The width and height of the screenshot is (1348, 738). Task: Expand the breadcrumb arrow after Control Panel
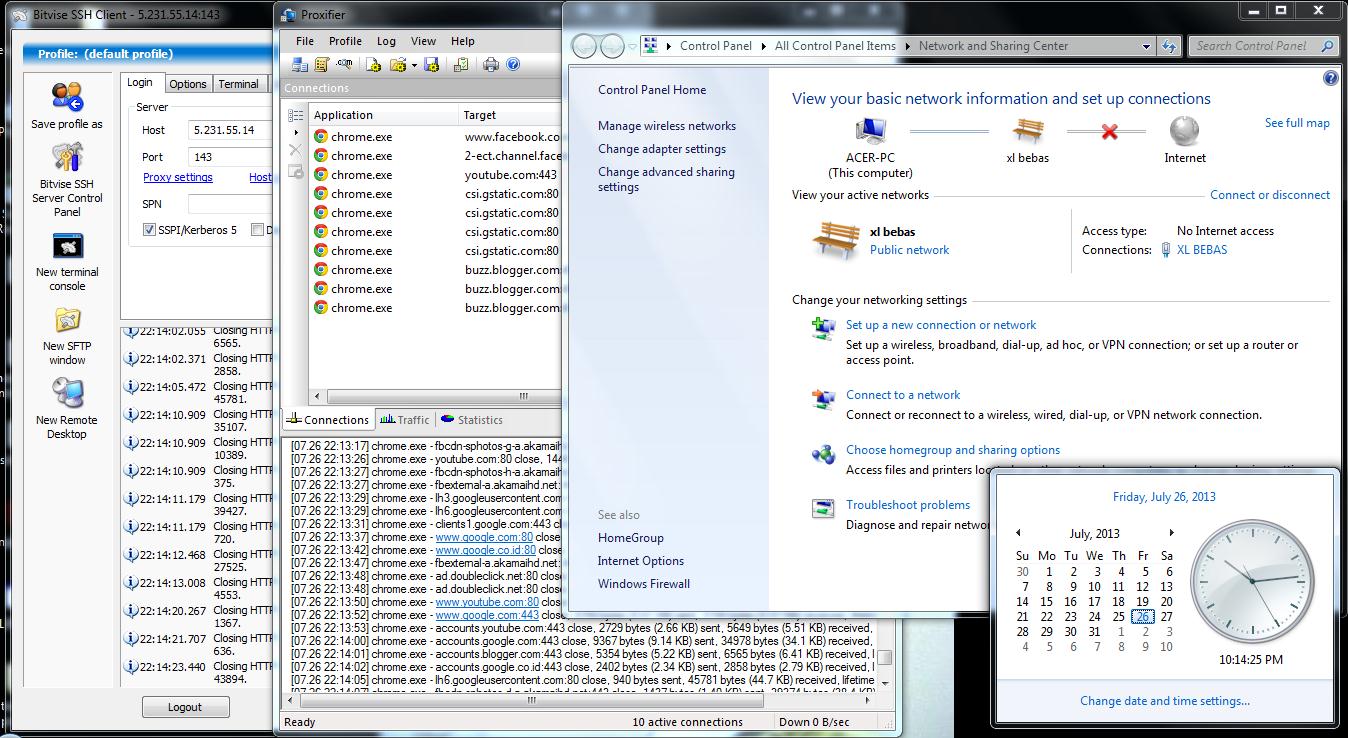point(763,46)
